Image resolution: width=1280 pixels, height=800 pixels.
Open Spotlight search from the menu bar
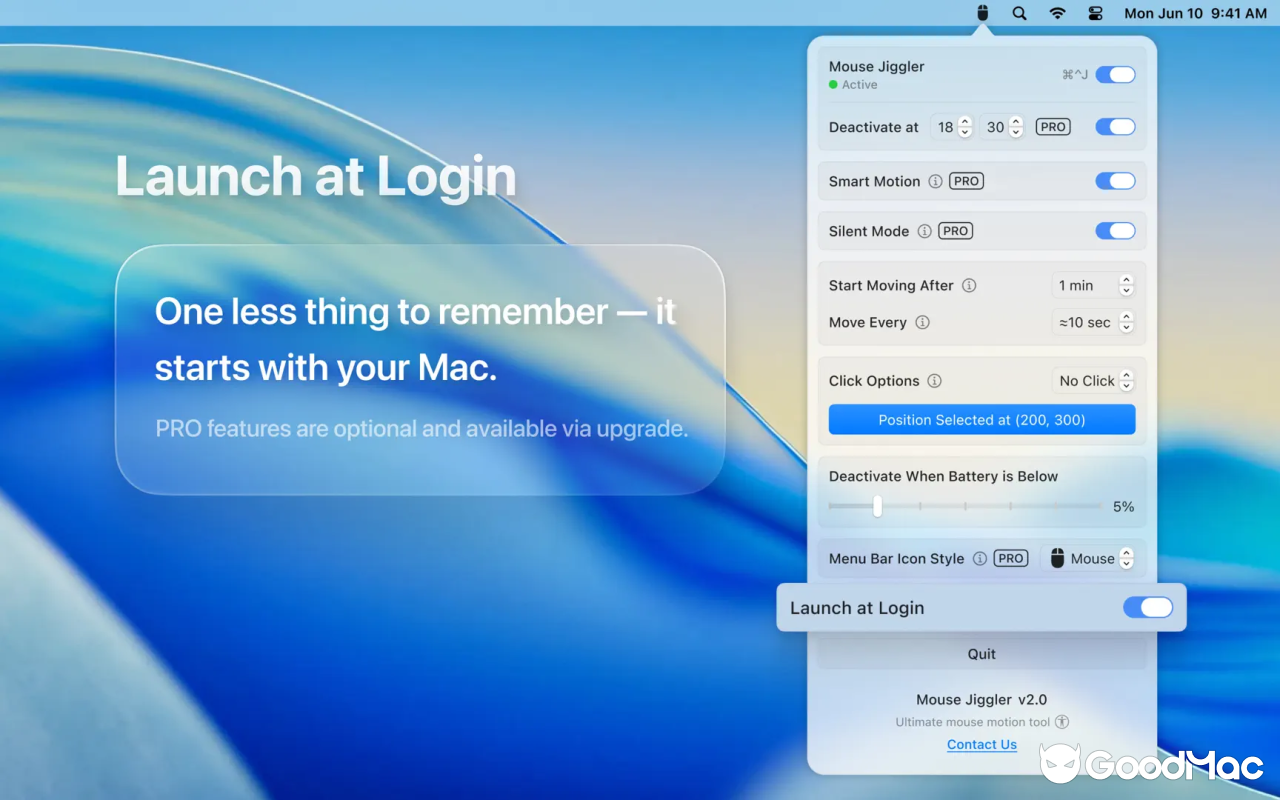pos(1019,13)
